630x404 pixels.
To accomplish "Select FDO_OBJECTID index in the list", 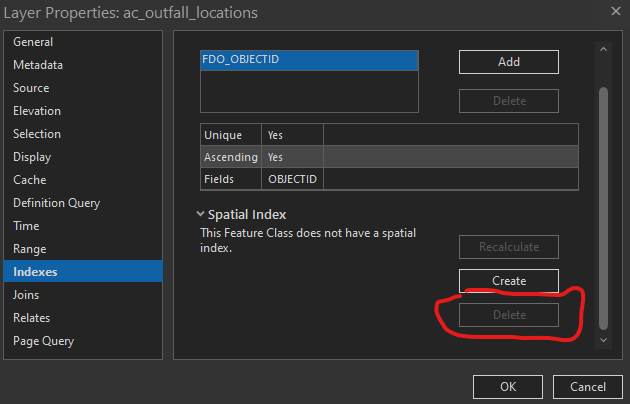I will pos(308,60).
